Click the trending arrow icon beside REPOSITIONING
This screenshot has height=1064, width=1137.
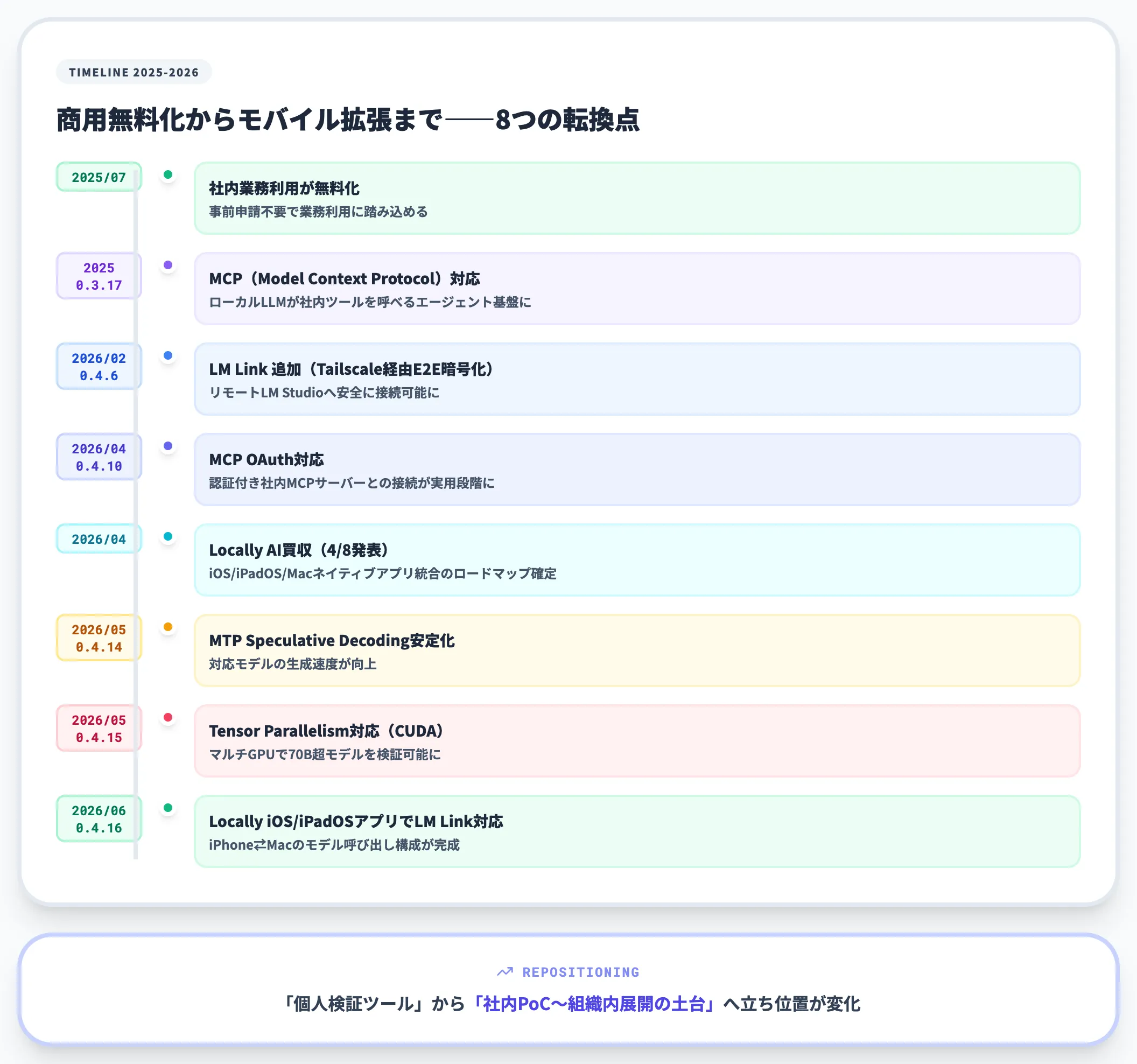(x=504, y=972)
